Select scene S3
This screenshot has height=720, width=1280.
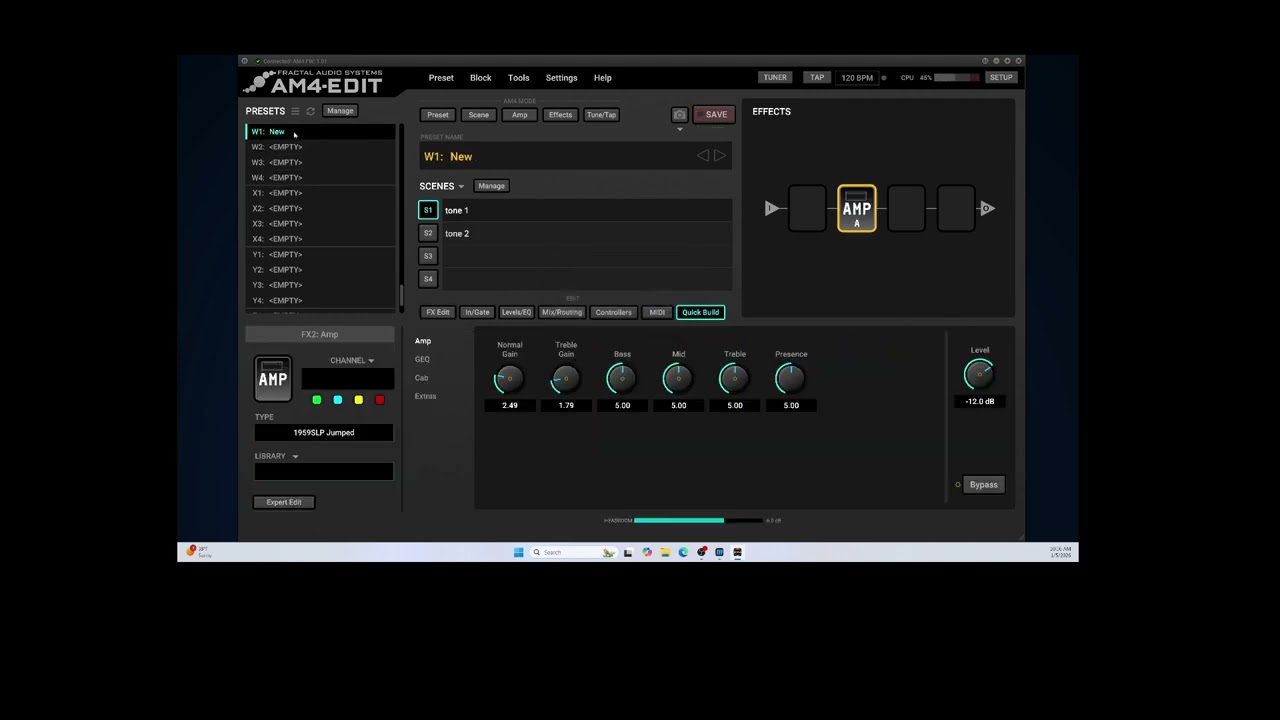pyautogui.click(x=428, y=256)
